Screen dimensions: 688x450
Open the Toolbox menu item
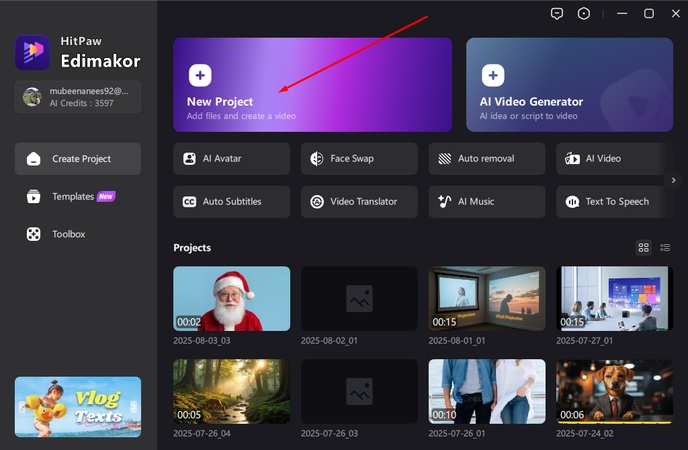pyautogui.click(x=78, y=234)
